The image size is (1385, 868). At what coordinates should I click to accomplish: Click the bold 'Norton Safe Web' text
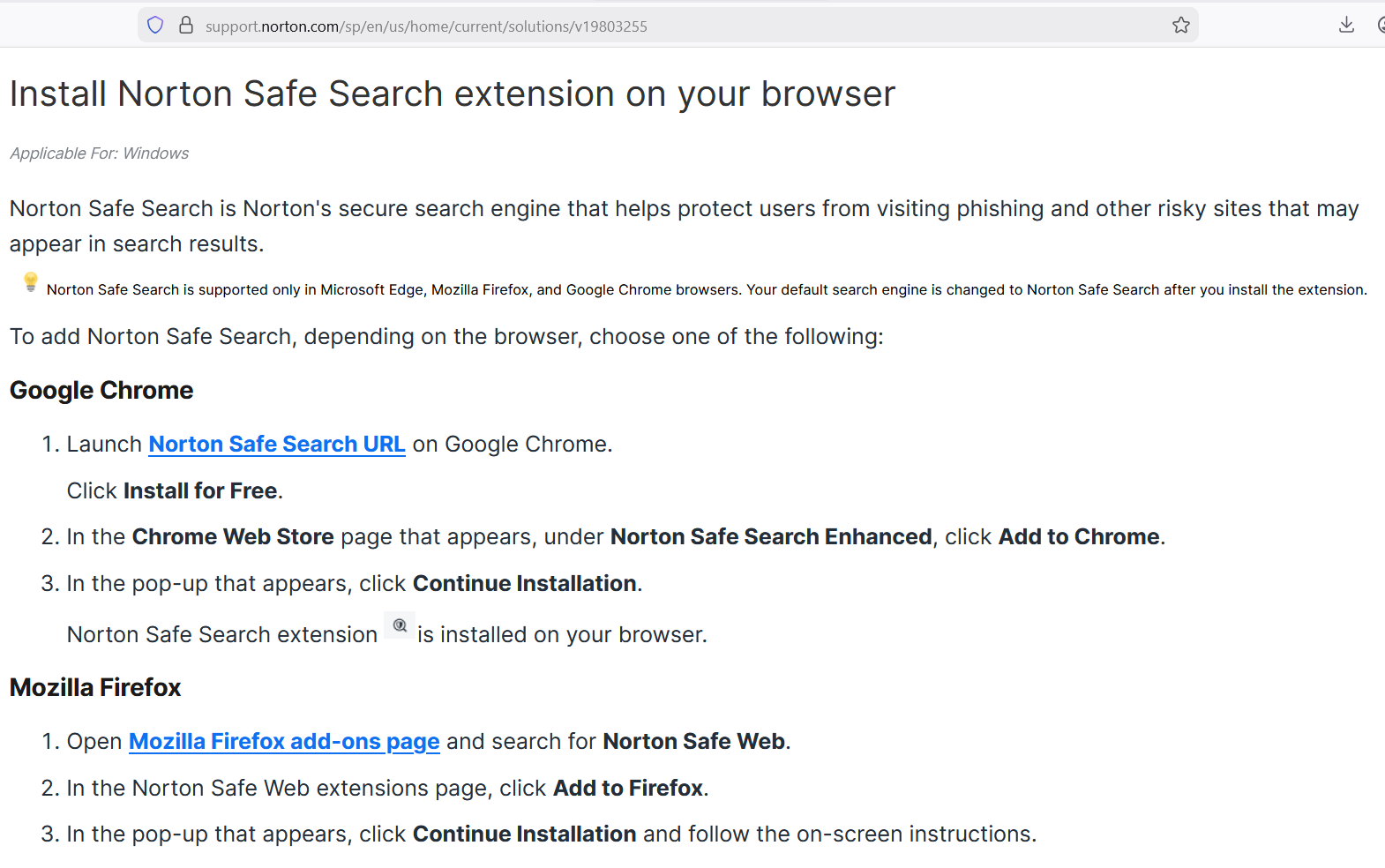pos(693,741)
